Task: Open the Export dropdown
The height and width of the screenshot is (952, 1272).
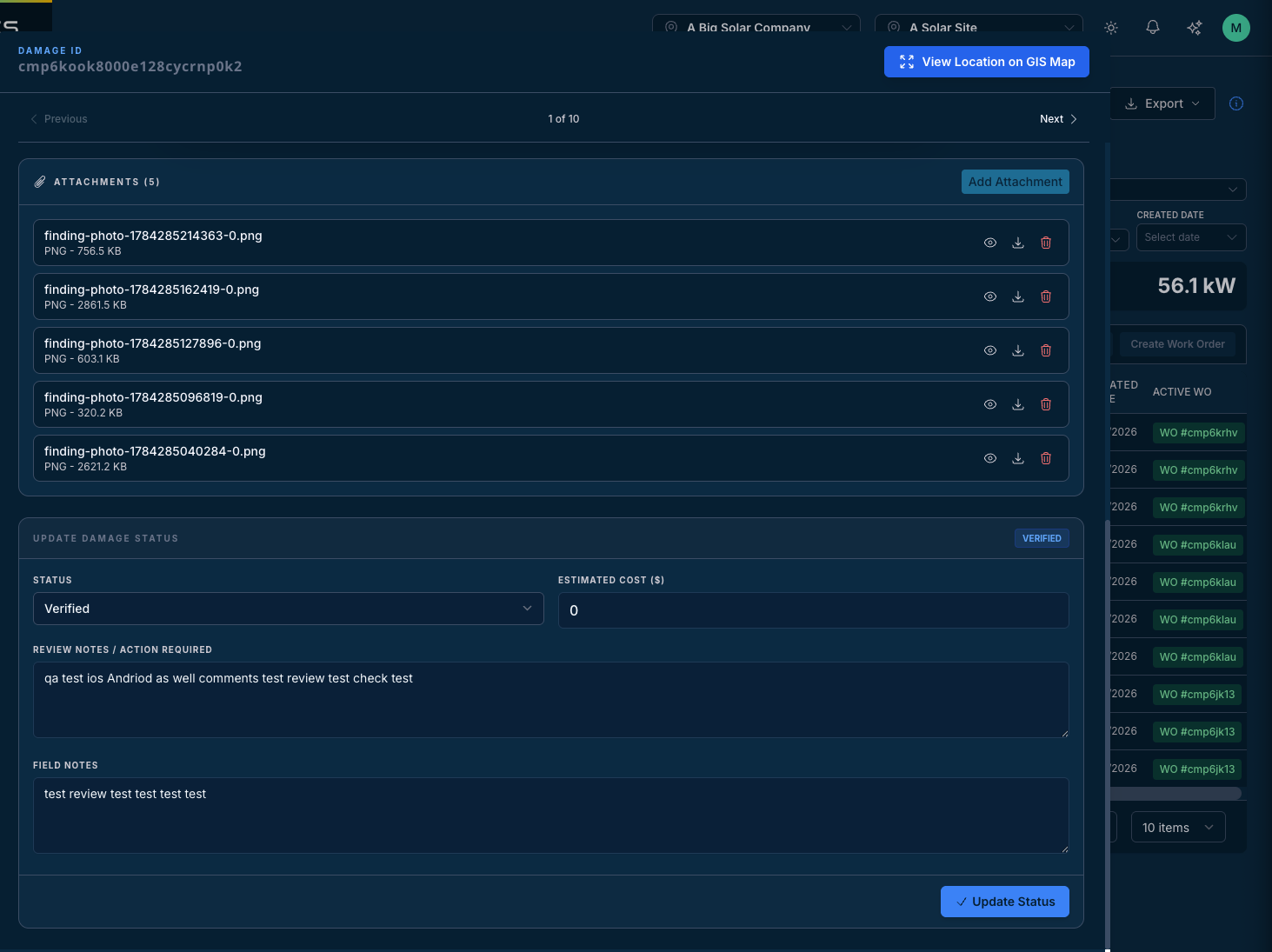Action: (1162, 103)
